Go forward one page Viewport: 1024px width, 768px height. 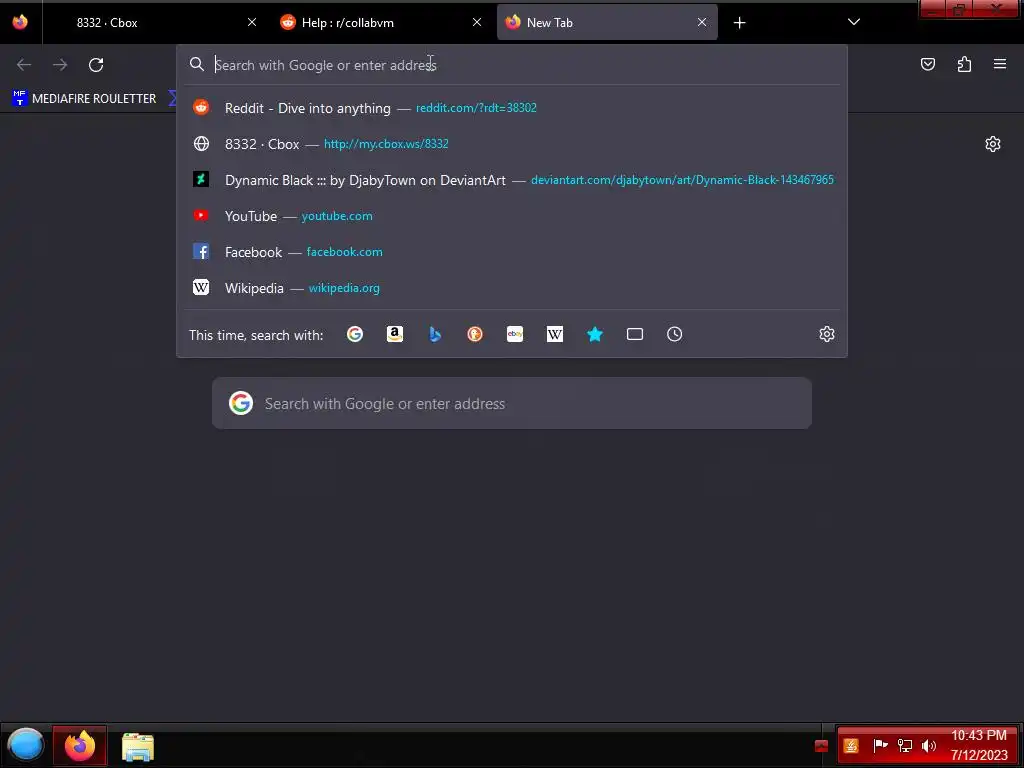pos(60,65)
